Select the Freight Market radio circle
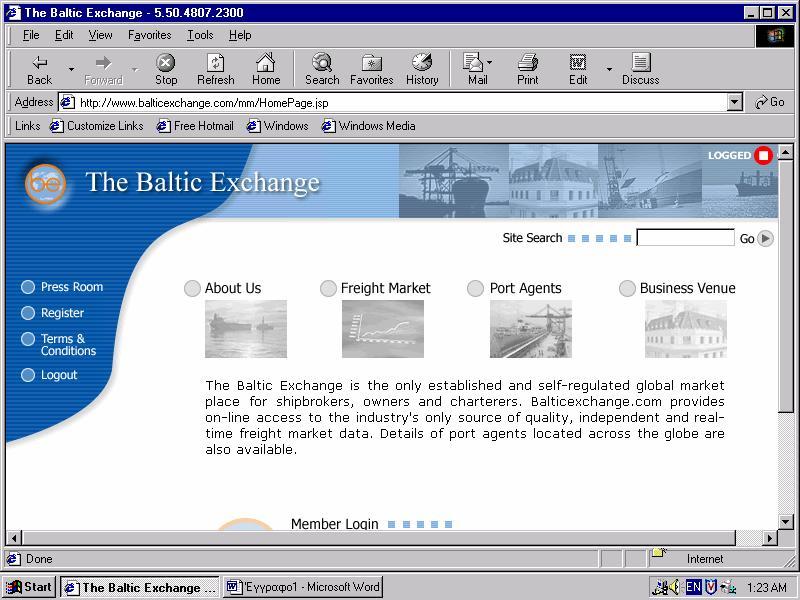 coord(328,288)
